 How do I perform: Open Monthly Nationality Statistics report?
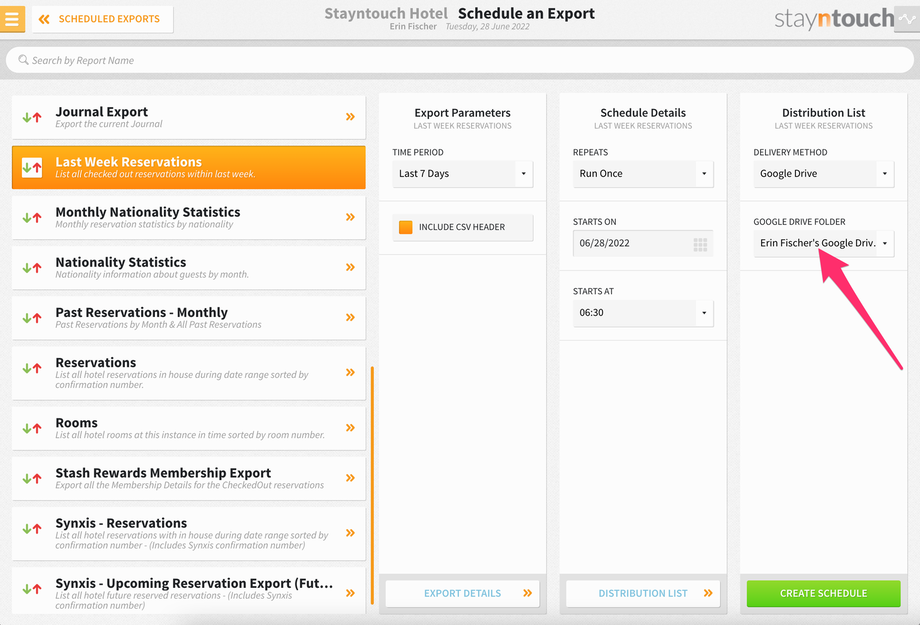(188, 218)
